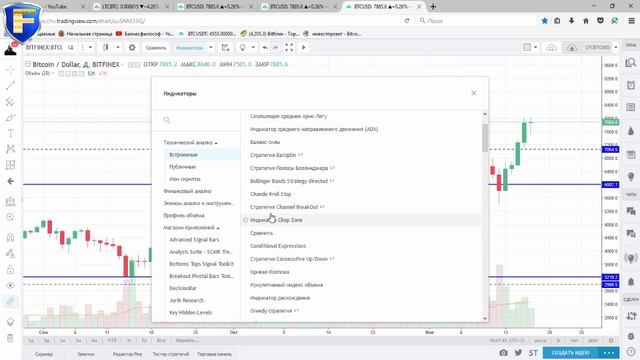Open the Strategy Tester bottom tab
Viewport: 640px width, 360px height.
pos(171,354)
